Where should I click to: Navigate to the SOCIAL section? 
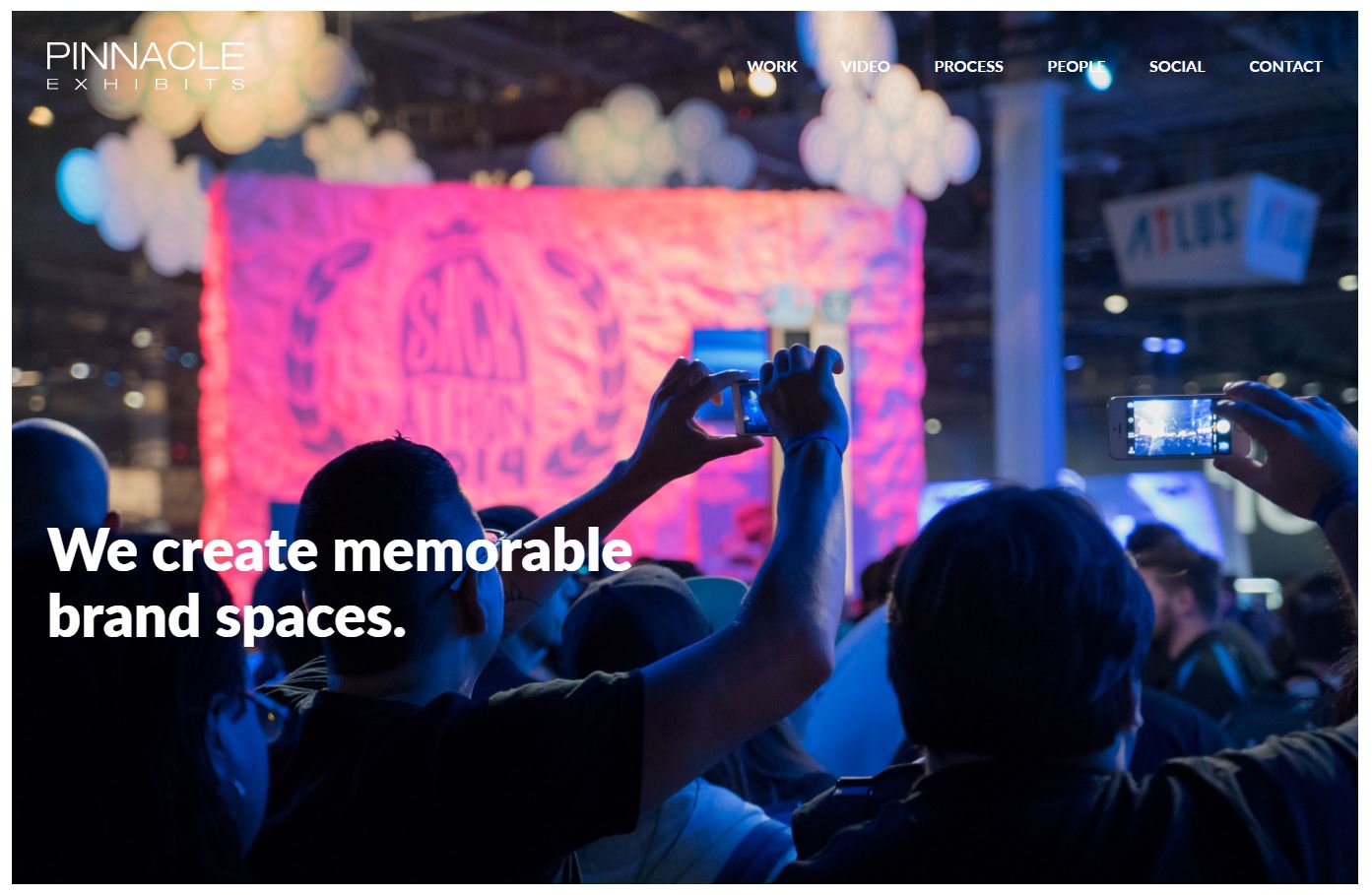pos(1177,67)
